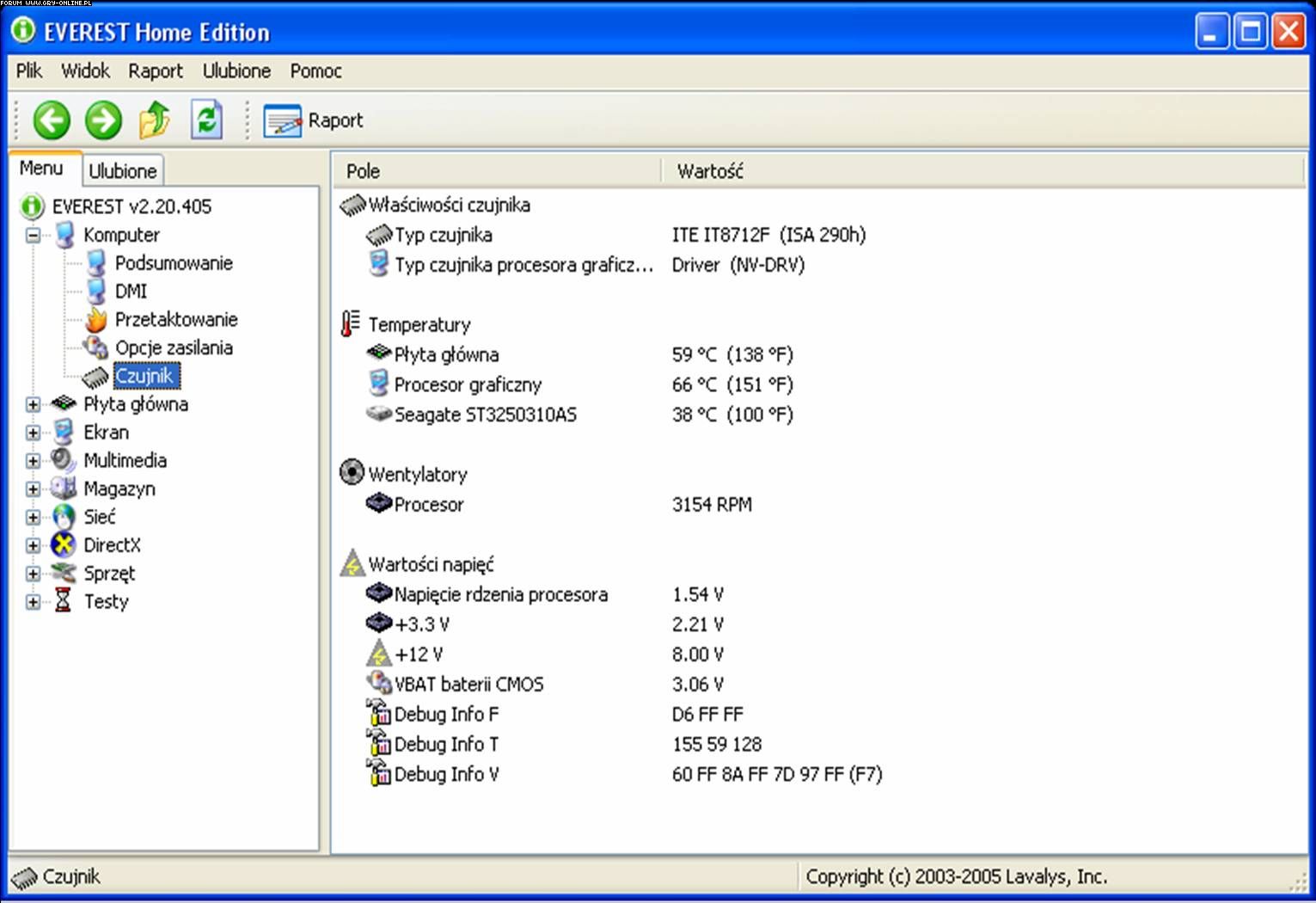The image size is (1316, 903).
Task: Expand the Multimedia tree node
Action: point(33,461)
